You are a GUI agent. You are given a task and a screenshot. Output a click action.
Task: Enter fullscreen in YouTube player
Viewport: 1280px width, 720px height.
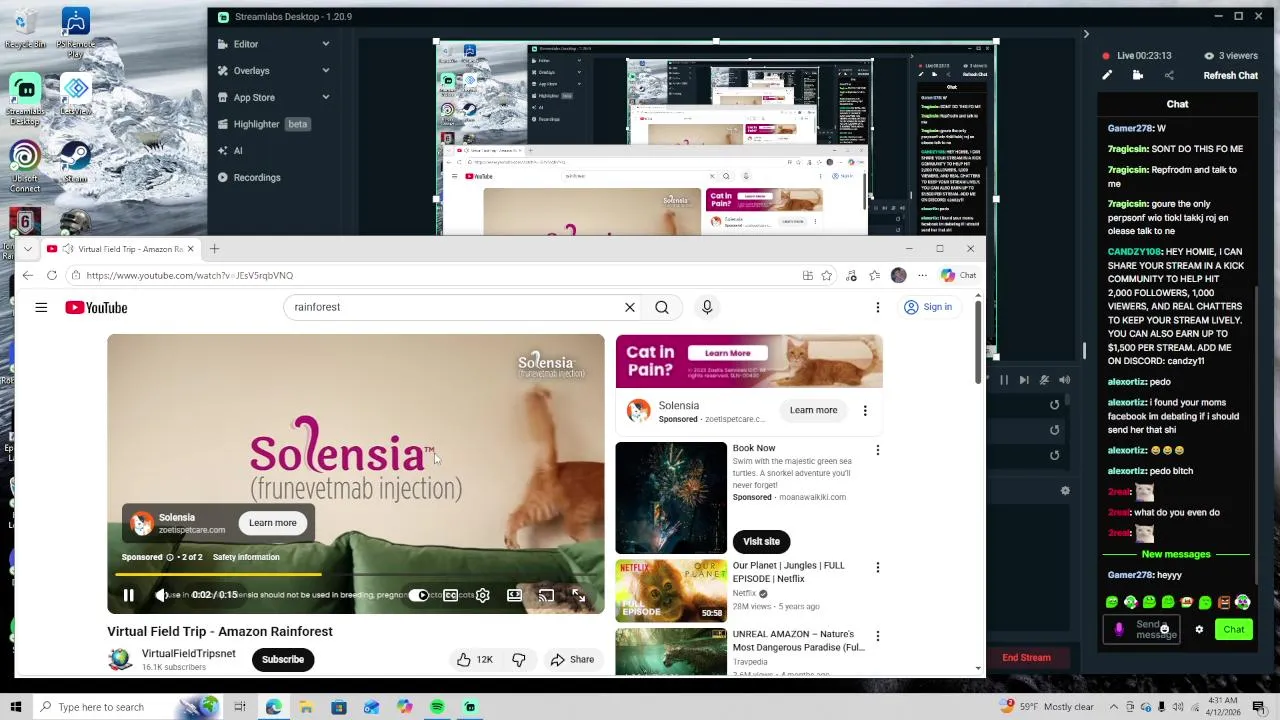(578, 595)
